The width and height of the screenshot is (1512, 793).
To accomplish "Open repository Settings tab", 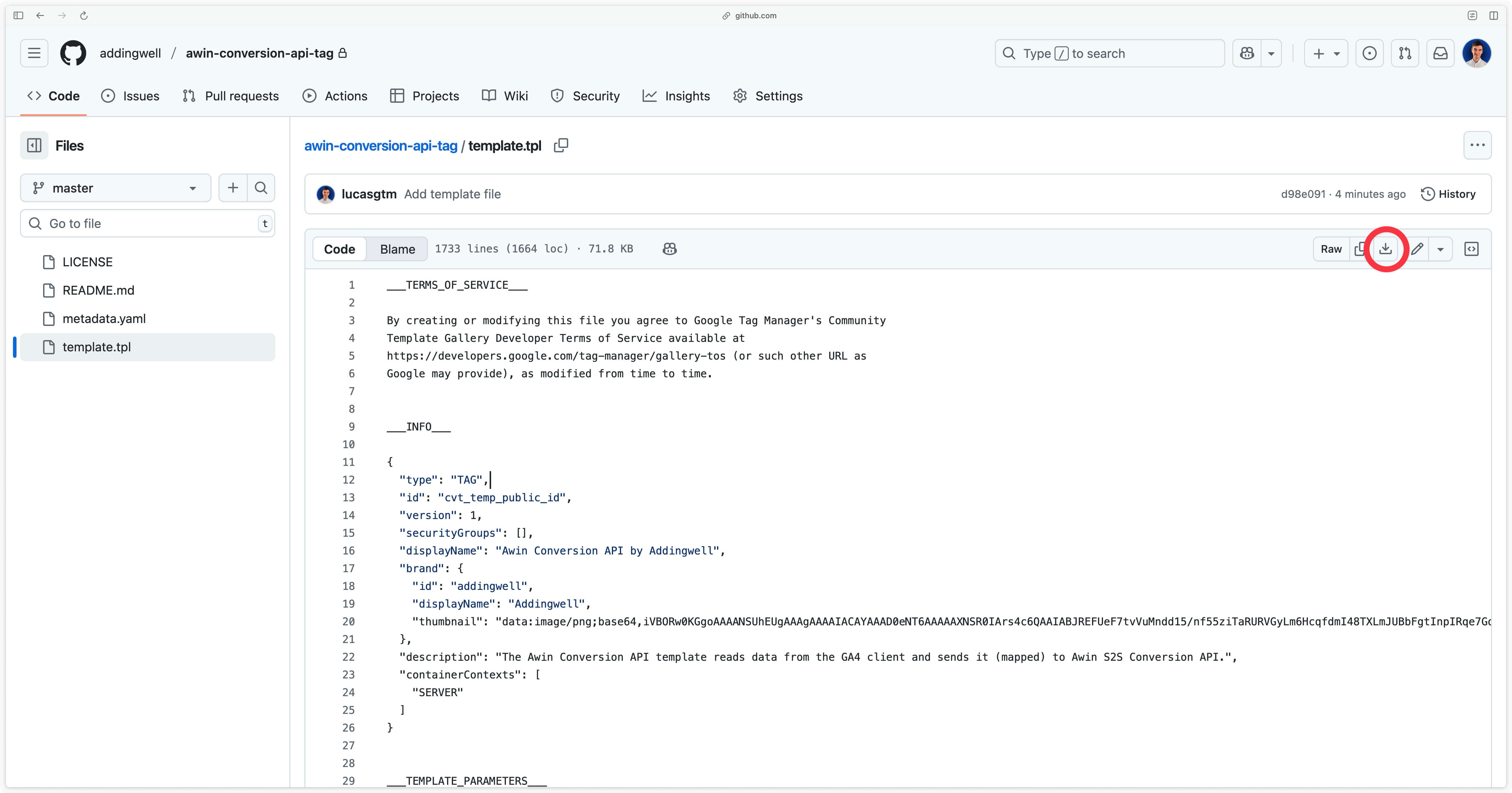I will coord(768,96).
